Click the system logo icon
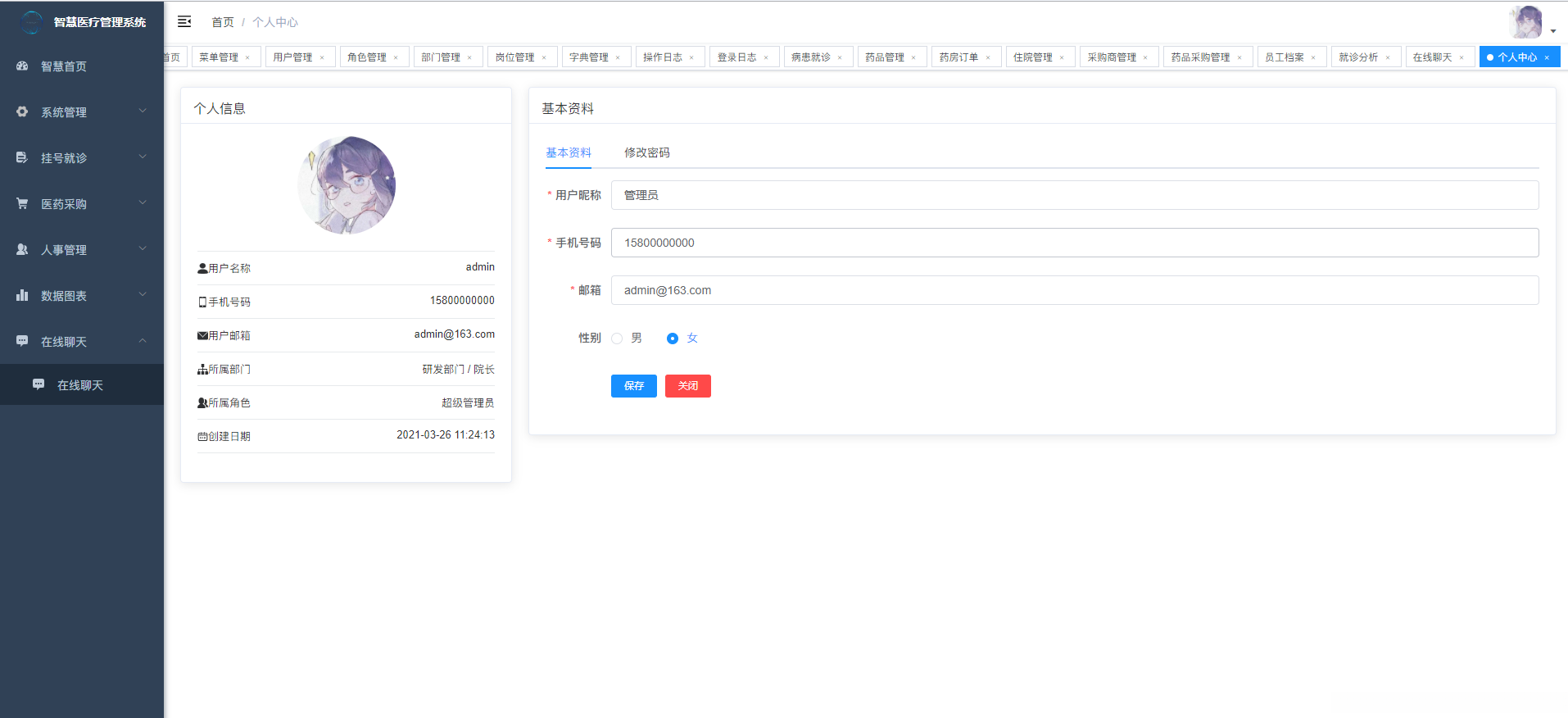This screenshot has width=1568, height=718. tap(32, 22)
